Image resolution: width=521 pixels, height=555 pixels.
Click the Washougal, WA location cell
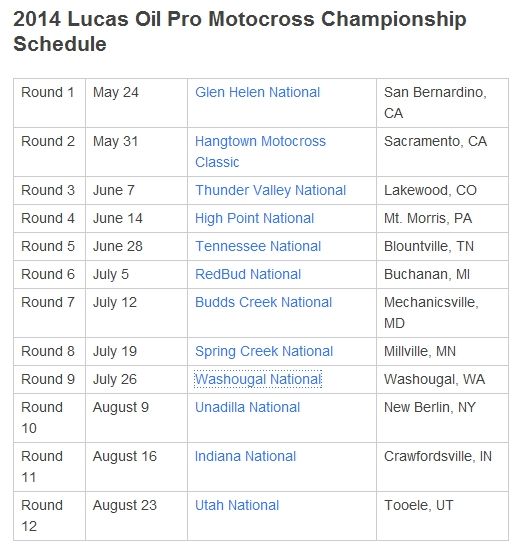(442, 379)
